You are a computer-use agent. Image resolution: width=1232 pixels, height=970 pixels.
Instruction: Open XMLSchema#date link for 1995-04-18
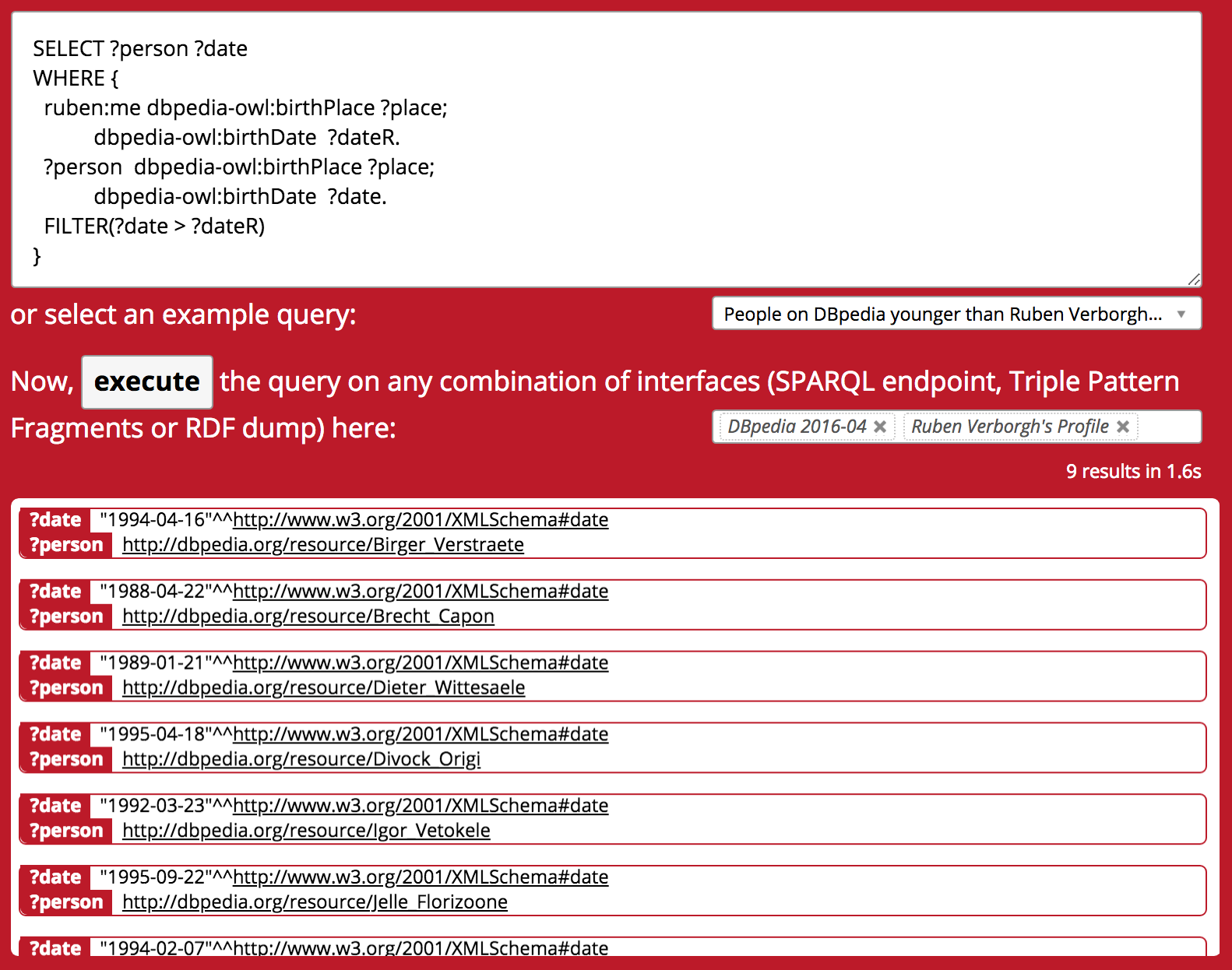tap(421, 734)
